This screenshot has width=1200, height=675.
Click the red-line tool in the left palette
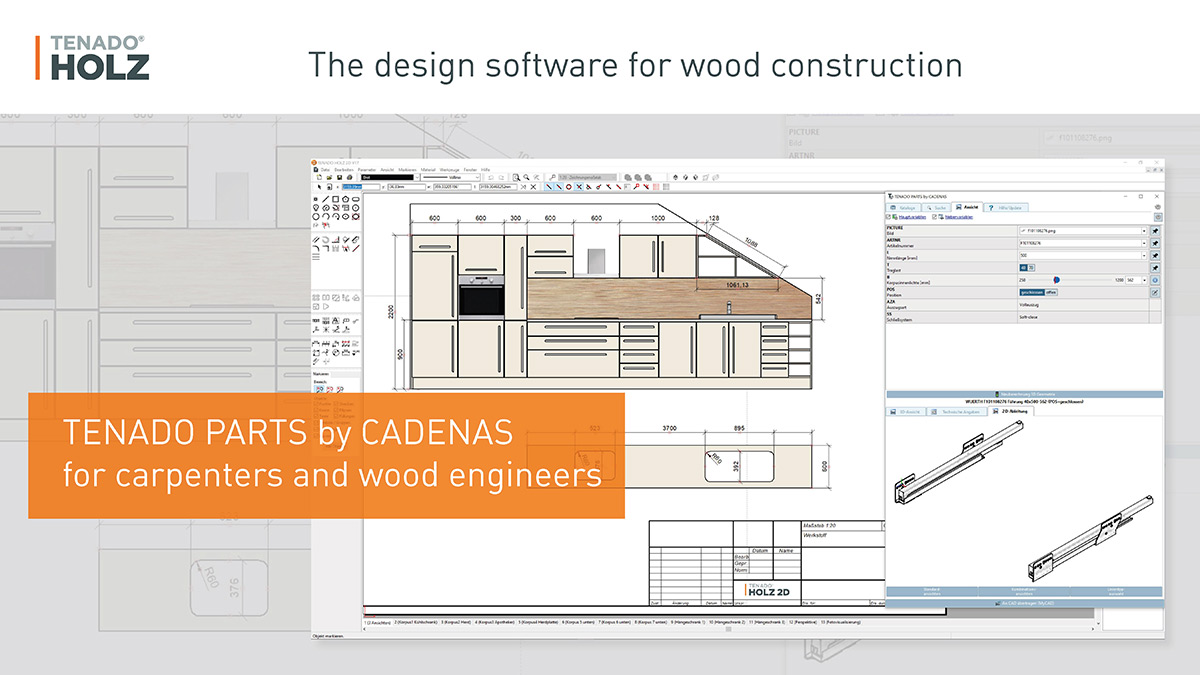(356, 246)
